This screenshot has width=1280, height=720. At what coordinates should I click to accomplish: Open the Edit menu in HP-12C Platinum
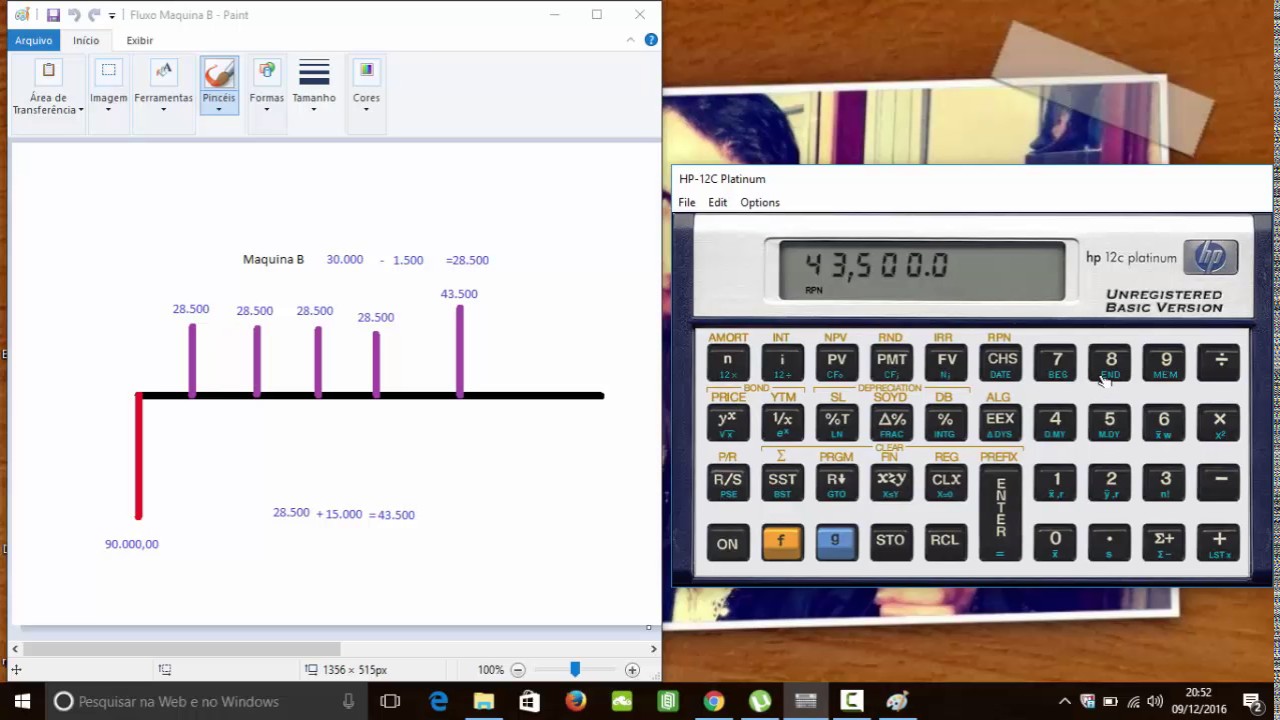pos(718,202)
